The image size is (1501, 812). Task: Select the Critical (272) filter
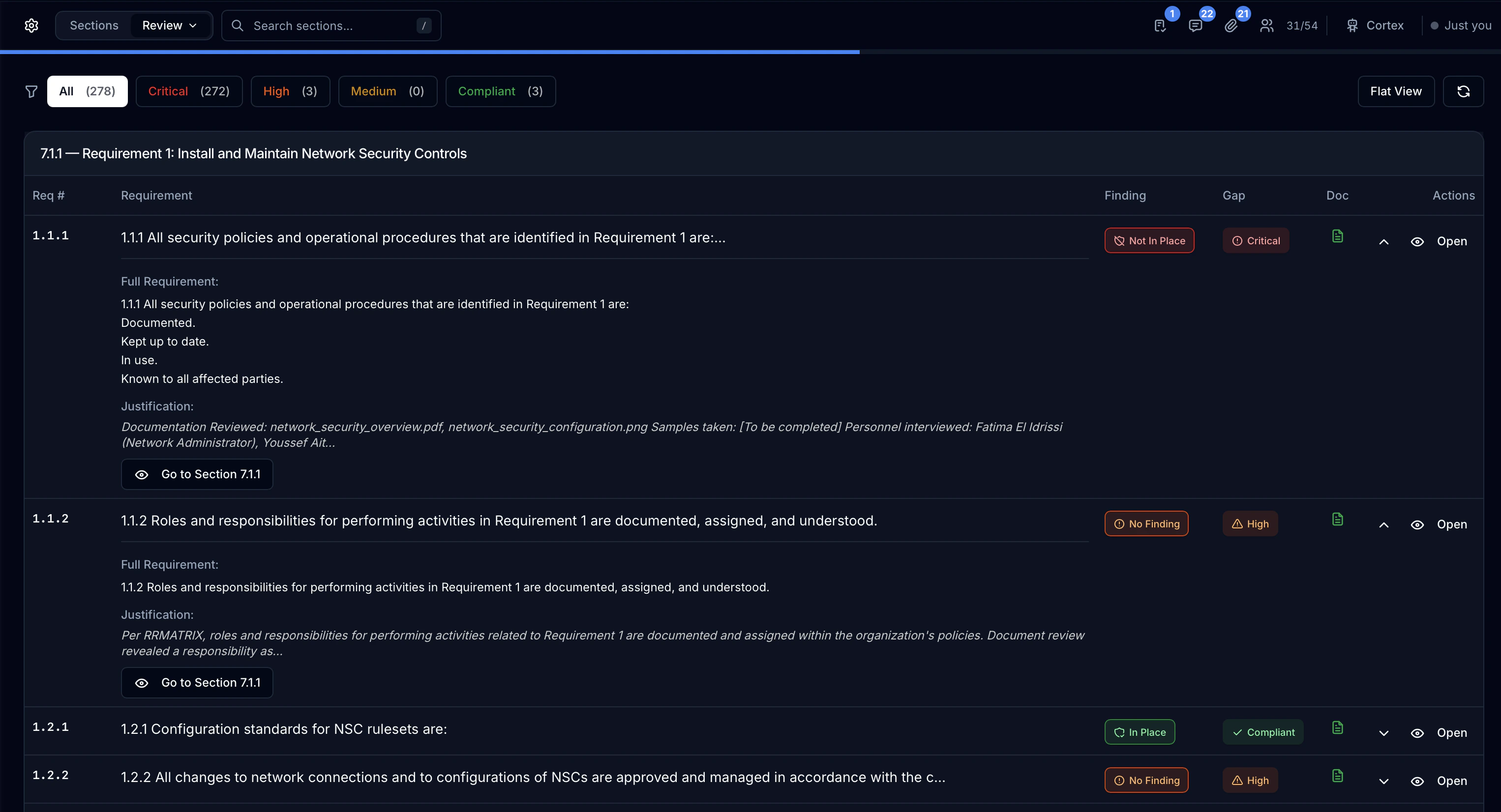(189, 91)
